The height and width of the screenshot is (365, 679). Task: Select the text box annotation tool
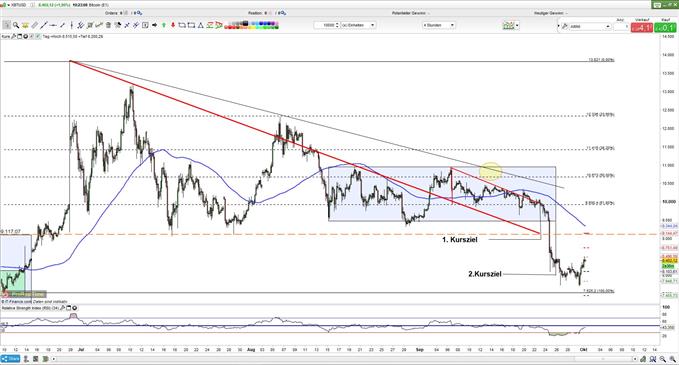click(145, 25)
